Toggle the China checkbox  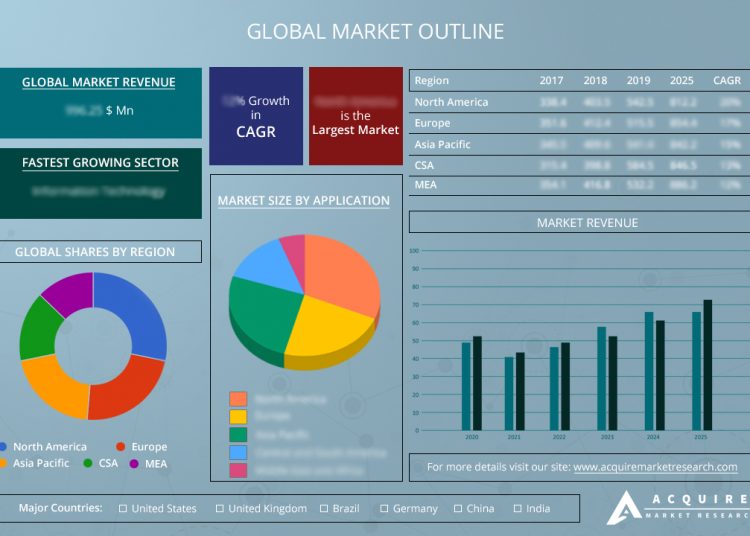tap(458, 509)
